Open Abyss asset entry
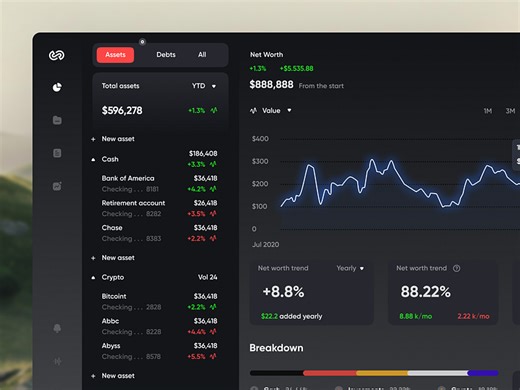The image size is (520, 390). pyautogui.click(x=159, y=351)
